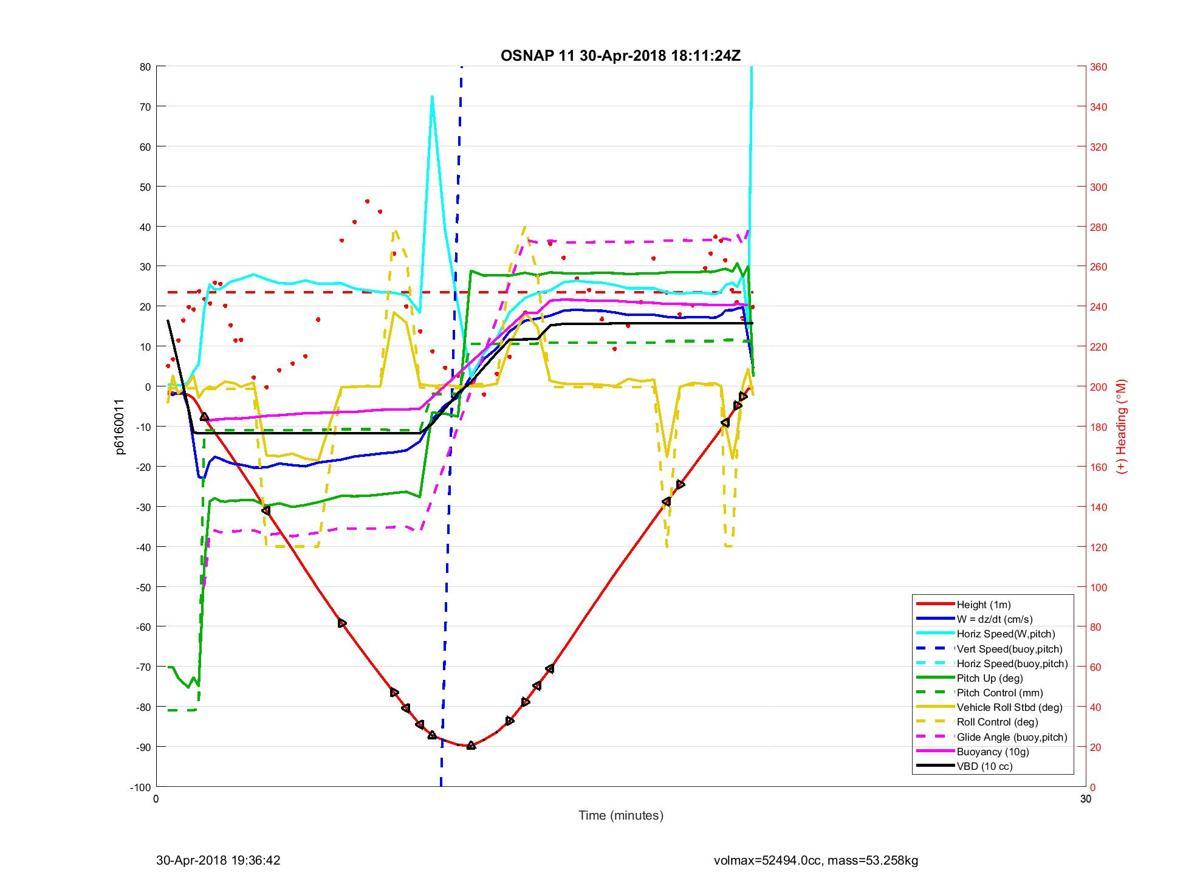The height and width of the screenshot is (885, 1200).
Task: Click the volmax=52494.0cc, mass=53.258kg text
Action: pos(816,860)
